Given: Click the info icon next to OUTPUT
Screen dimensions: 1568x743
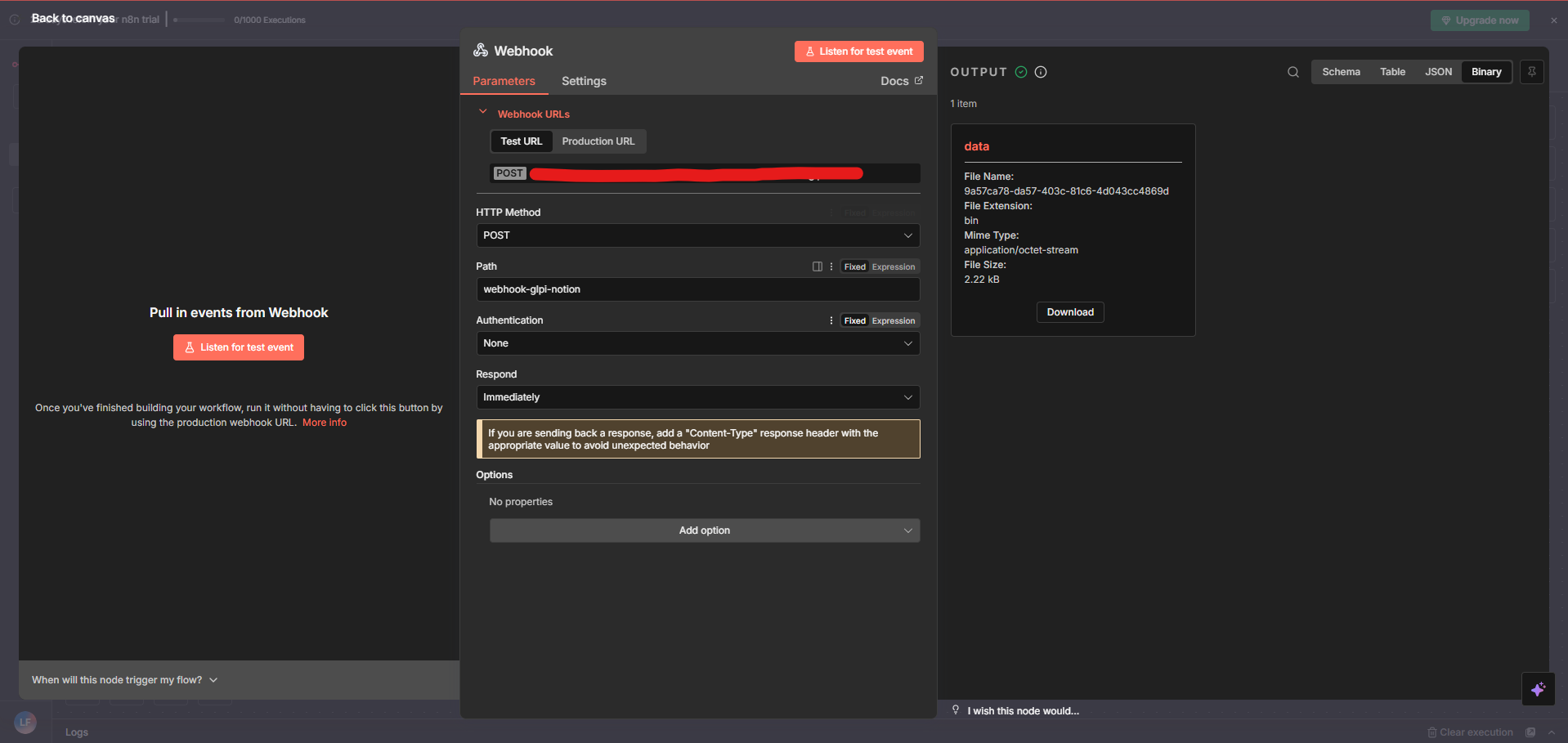Looking at the screenshot, I should tap(1041, 72).
